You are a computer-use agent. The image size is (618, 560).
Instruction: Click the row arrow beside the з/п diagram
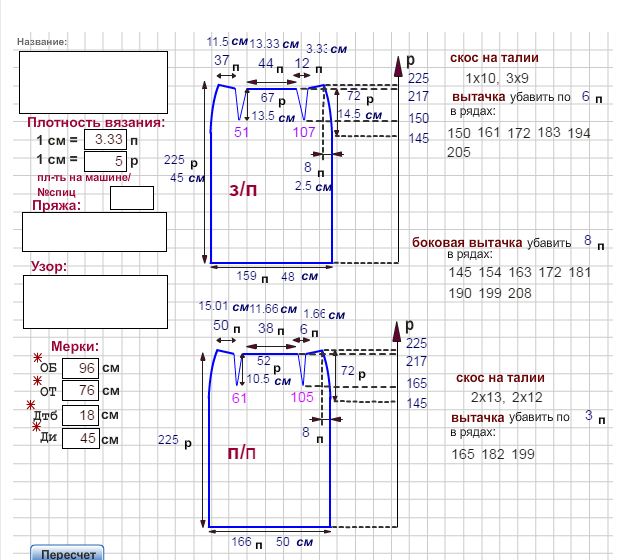pyautogui.click(x=400, y=65)
